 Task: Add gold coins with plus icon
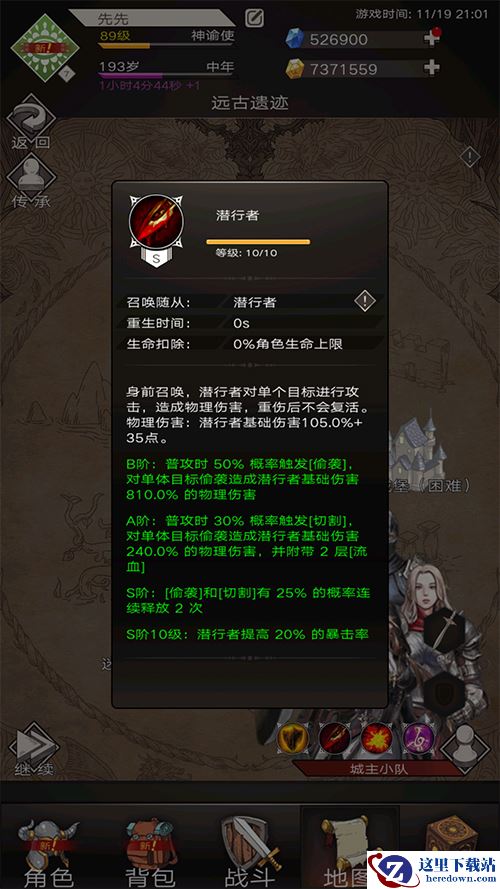432,68
